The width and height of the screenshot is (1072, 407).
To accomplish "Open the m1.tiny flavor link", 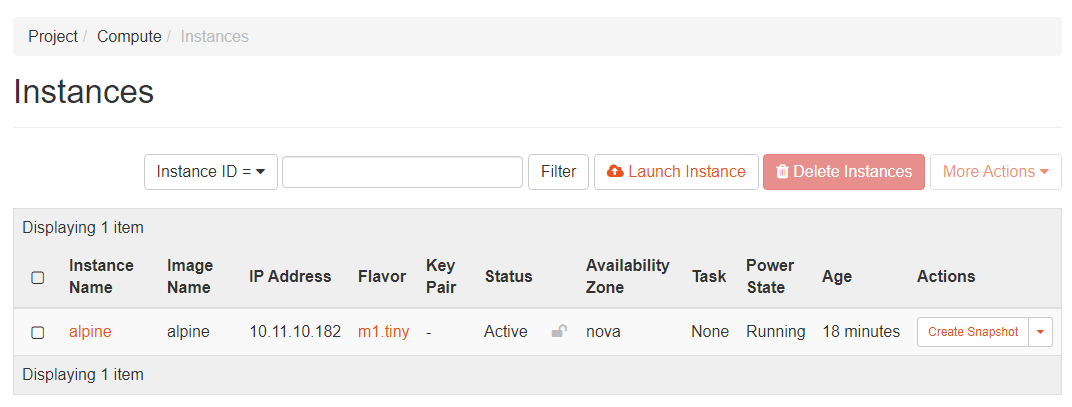I will 383,332.
